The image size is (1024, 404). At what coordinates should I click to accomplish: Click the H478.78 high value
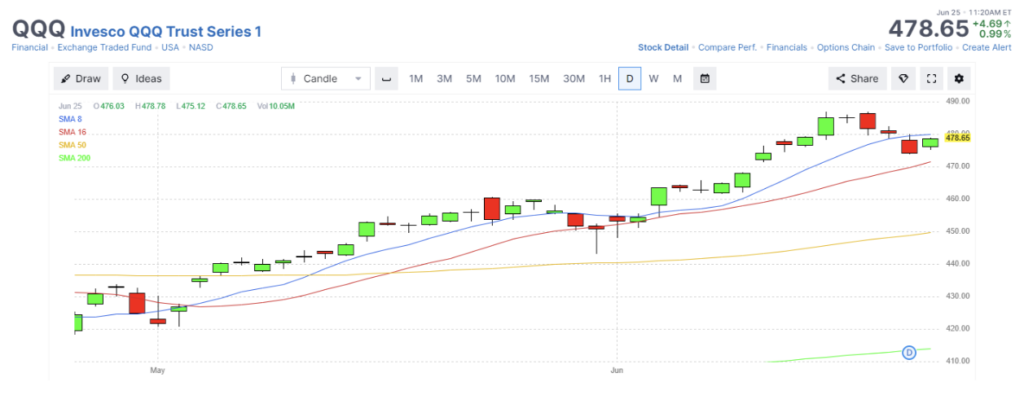coord(151,106)
